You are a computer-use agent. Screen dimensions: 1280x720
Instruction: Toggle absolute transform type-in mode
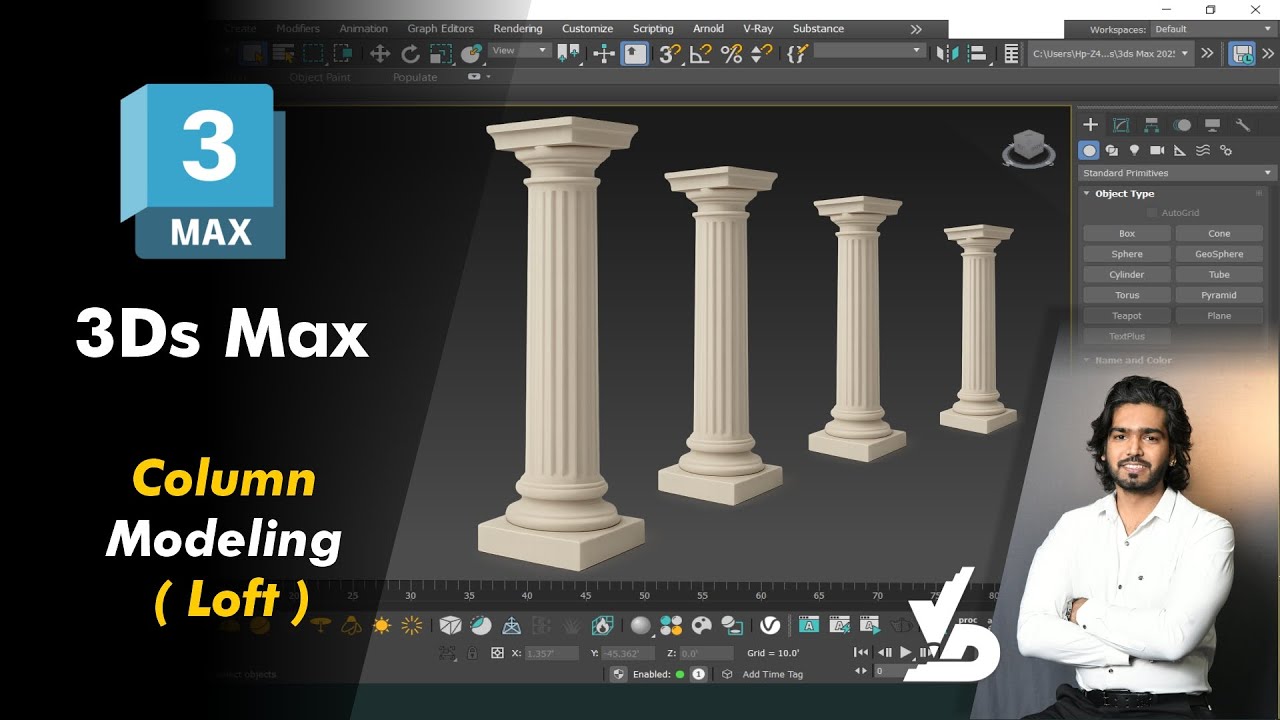(x=497, y=652)
